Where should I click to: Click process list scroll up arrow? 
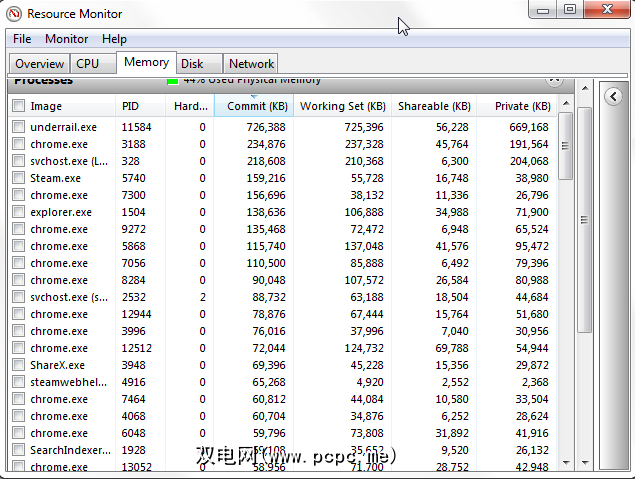pyautogui.click(x=566, y=103)
